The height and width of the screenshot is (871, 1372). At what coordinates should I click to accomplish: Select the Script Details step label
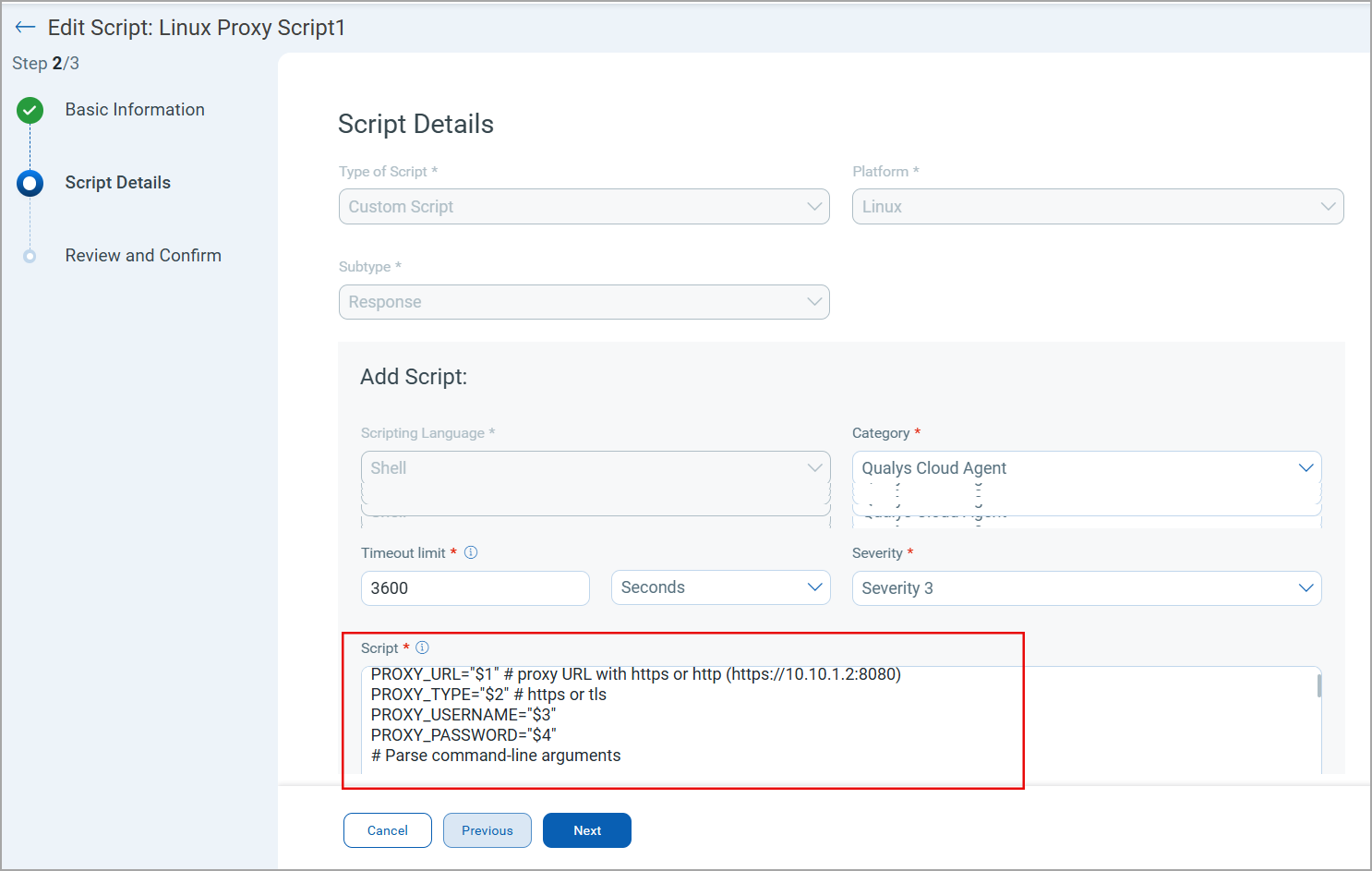[x=117, y=183]
